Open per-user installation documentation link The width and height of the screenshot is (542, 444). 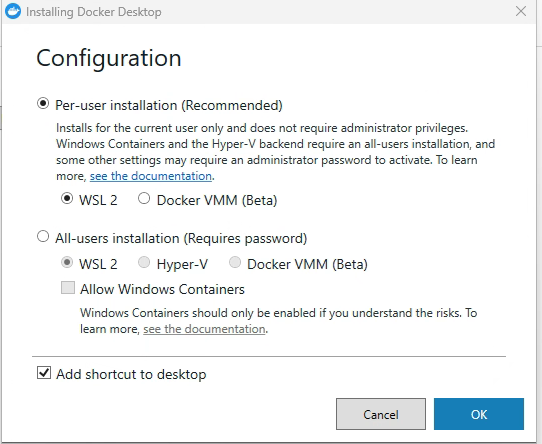click(x=151, y=176)
